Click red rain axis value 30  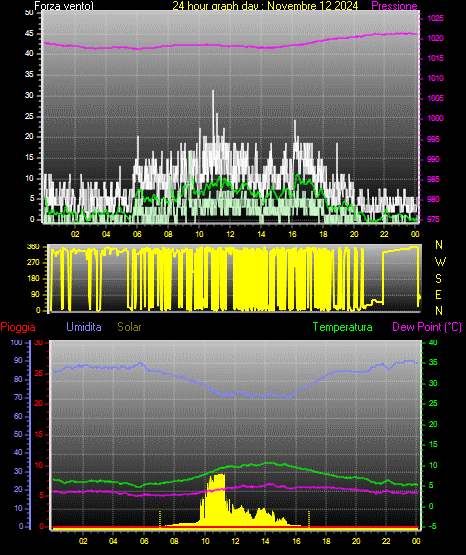(x=39, y=343)
